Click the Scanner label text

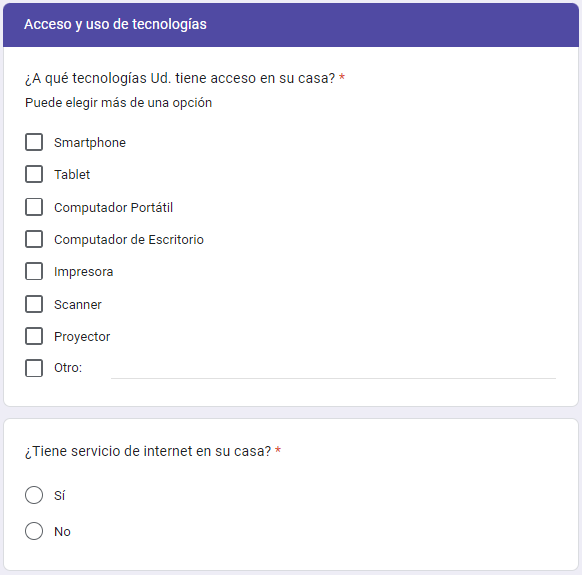(78, 304)
